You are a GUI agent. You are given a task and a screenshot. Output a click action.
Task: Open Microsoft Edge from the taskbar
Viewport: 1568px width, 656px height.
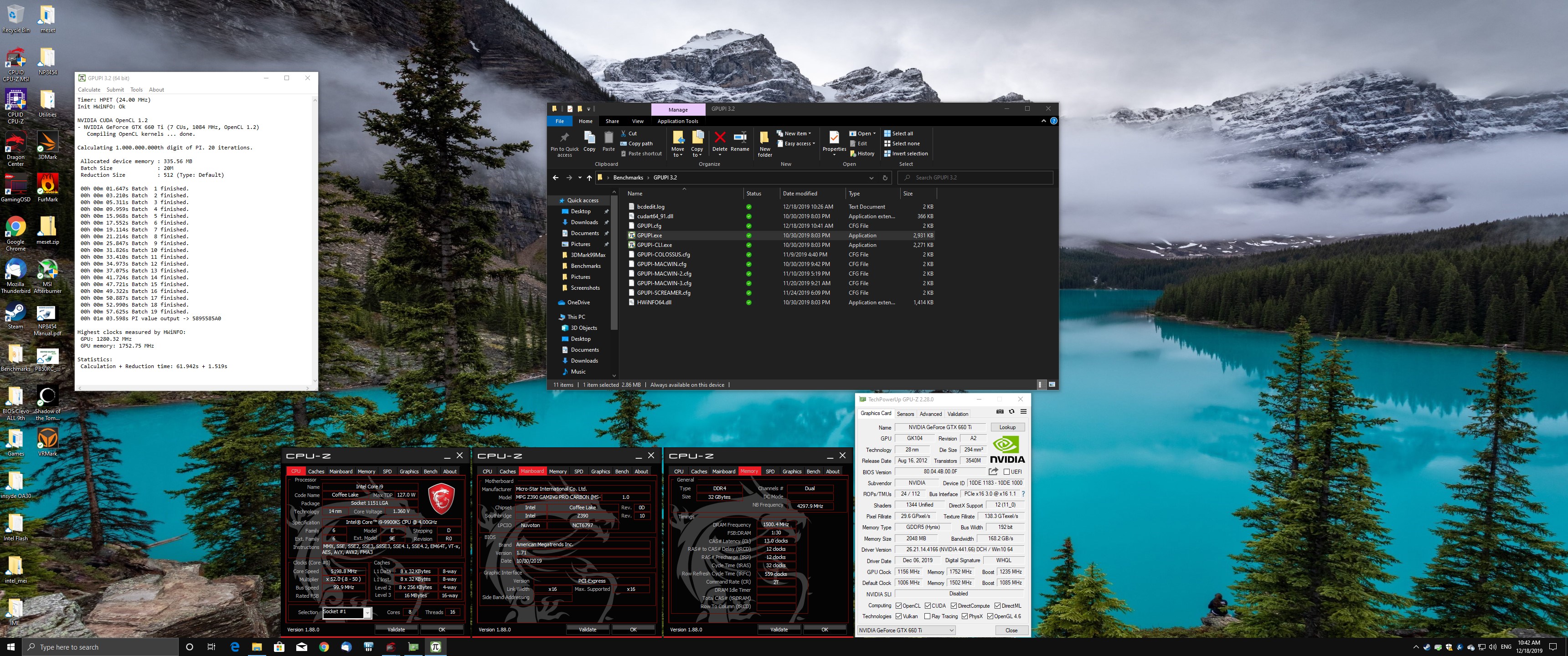pos(234,647)
